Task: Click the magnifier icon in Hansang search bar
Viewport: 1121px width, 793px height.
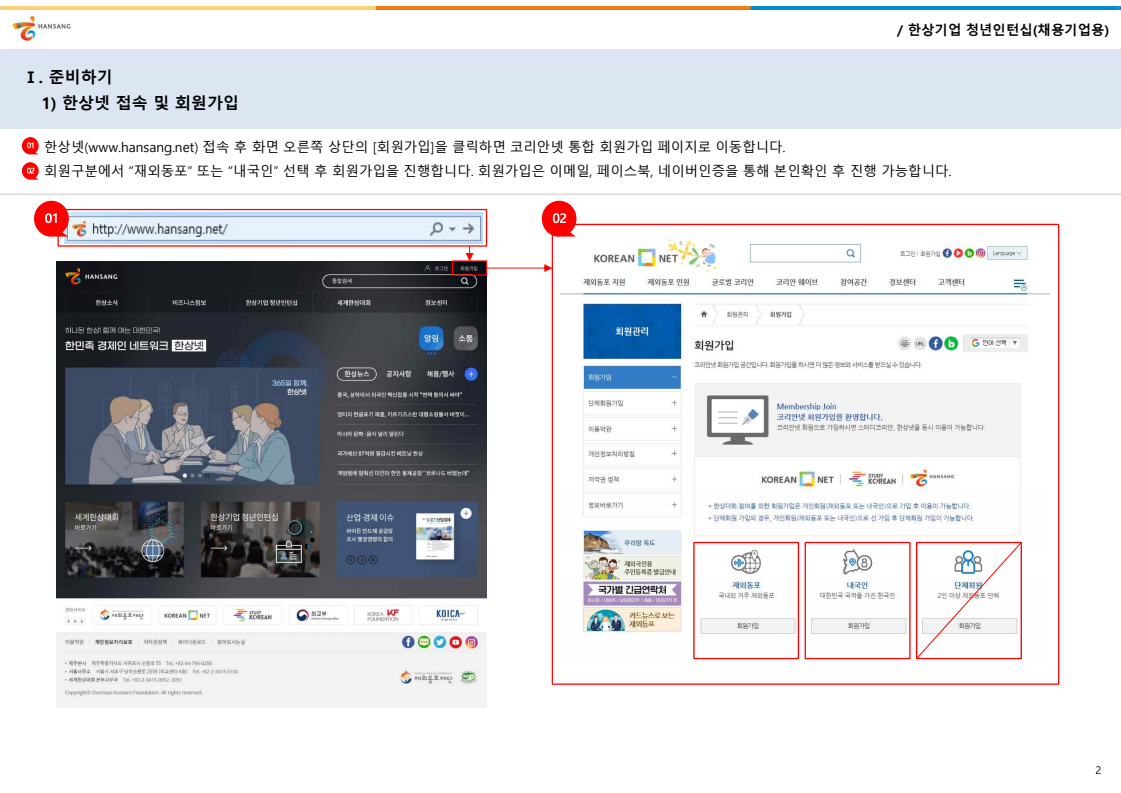Action: (x=463, y=282)
